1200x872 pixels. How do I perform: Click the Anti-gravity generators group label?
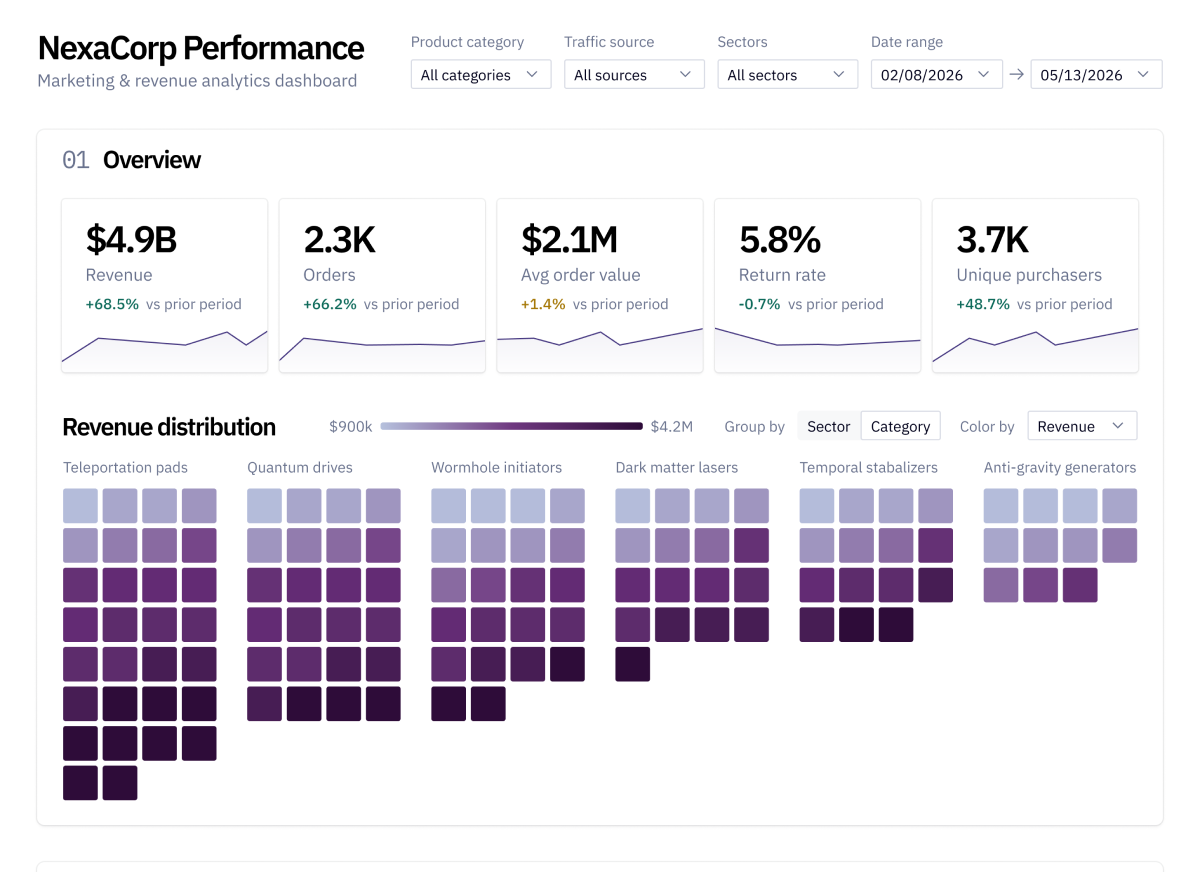coord(1060,467)
